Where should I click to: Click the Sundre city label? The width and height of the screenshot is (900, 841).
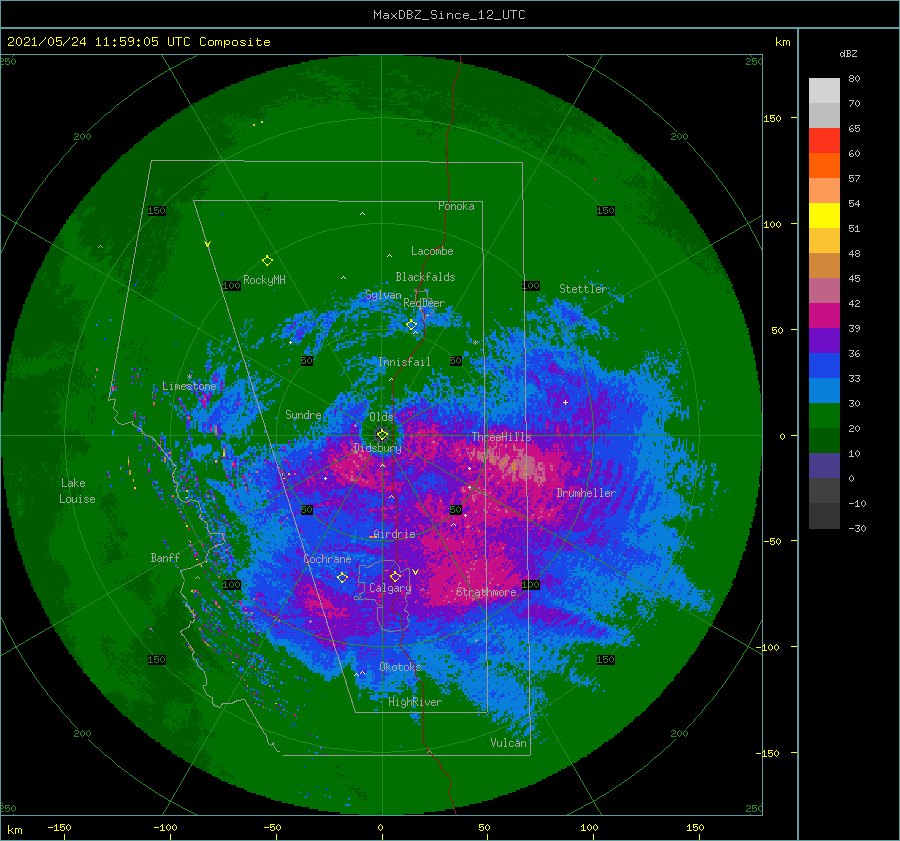coord(303,414)
